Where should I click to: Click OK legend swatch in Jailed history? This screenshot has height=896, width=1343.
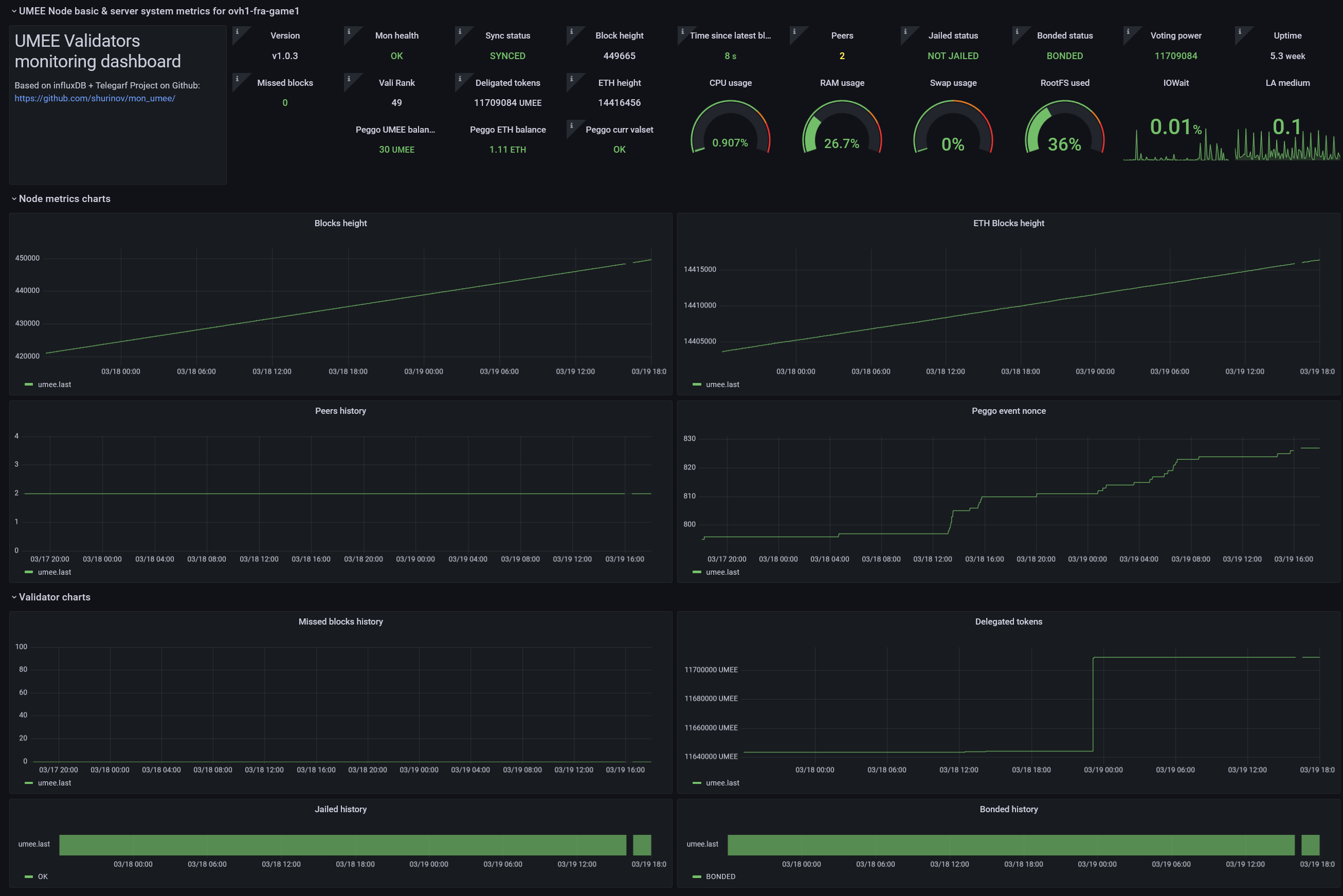coord(29,876)
